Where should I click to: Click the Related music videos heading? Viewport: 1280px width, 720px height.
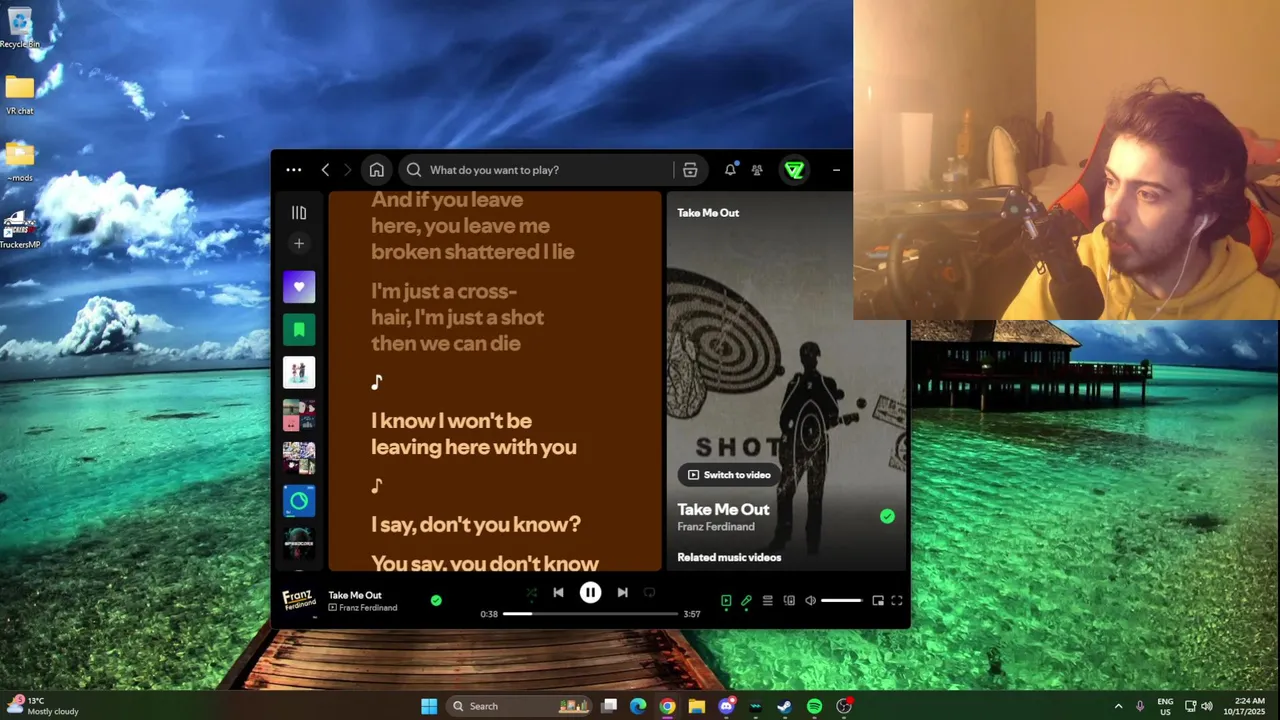click(729, 557)
